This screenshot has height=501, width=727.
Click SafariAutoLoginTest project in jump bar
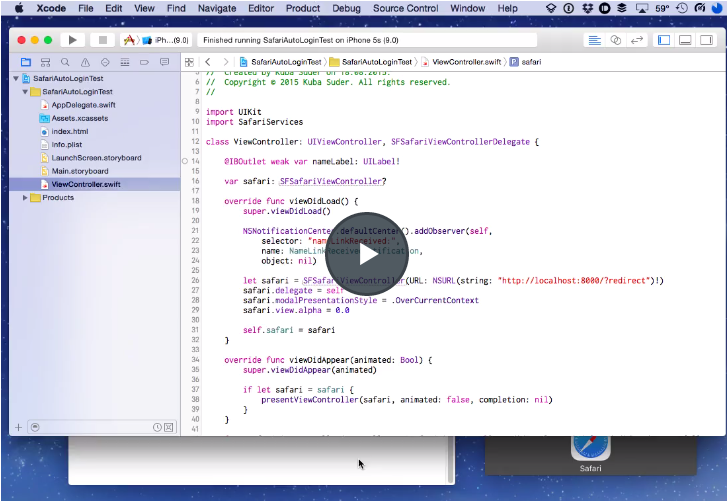point(281,62)
